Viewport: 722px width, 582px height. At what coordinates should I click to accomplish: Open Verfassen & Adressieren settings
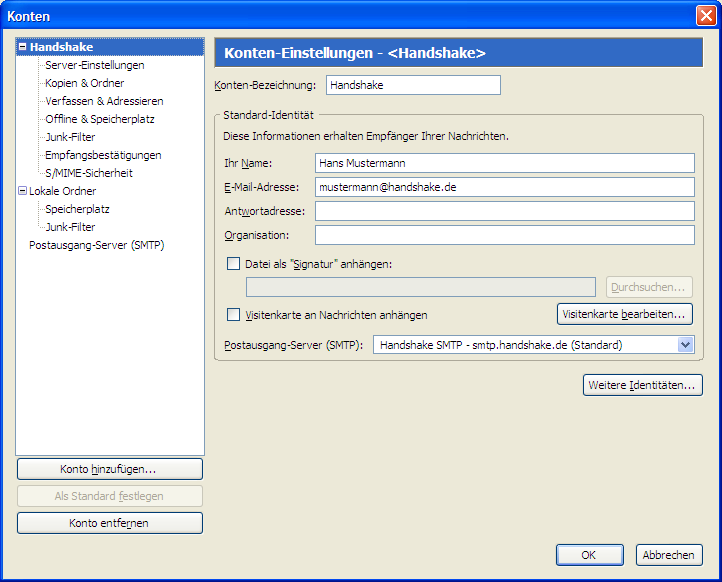pyautogui.click(x=104, y=101)
